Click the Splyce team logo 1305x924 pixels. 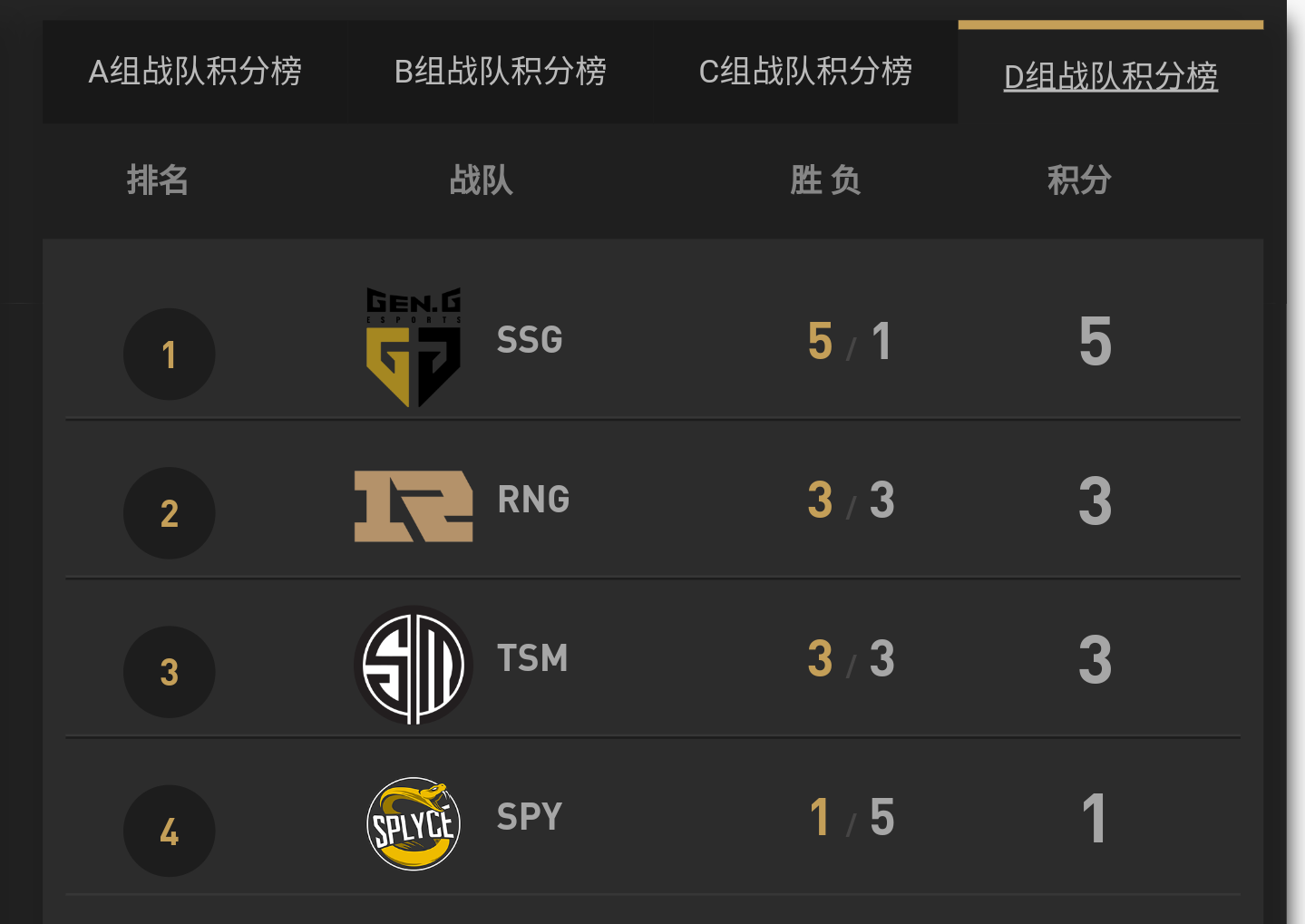414,823
